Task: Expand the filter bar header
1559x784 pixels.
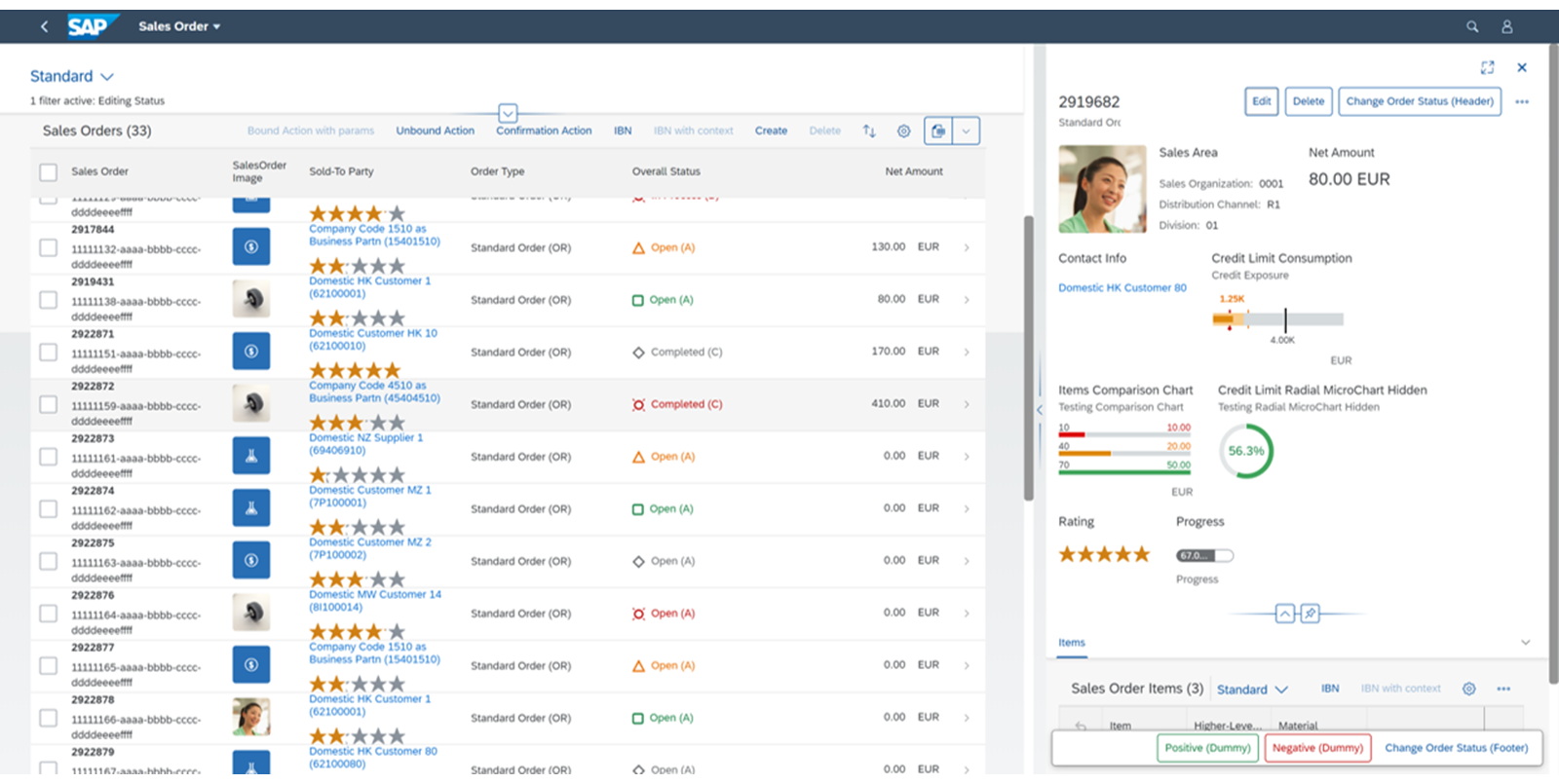Action: pos(508,113)
